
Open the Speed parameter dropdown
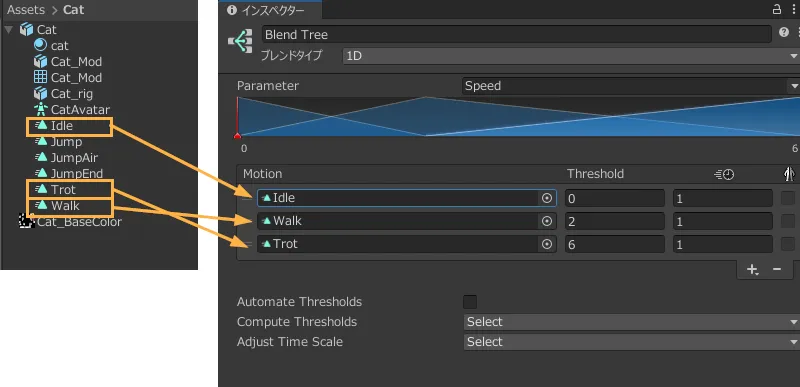[631, 86]
